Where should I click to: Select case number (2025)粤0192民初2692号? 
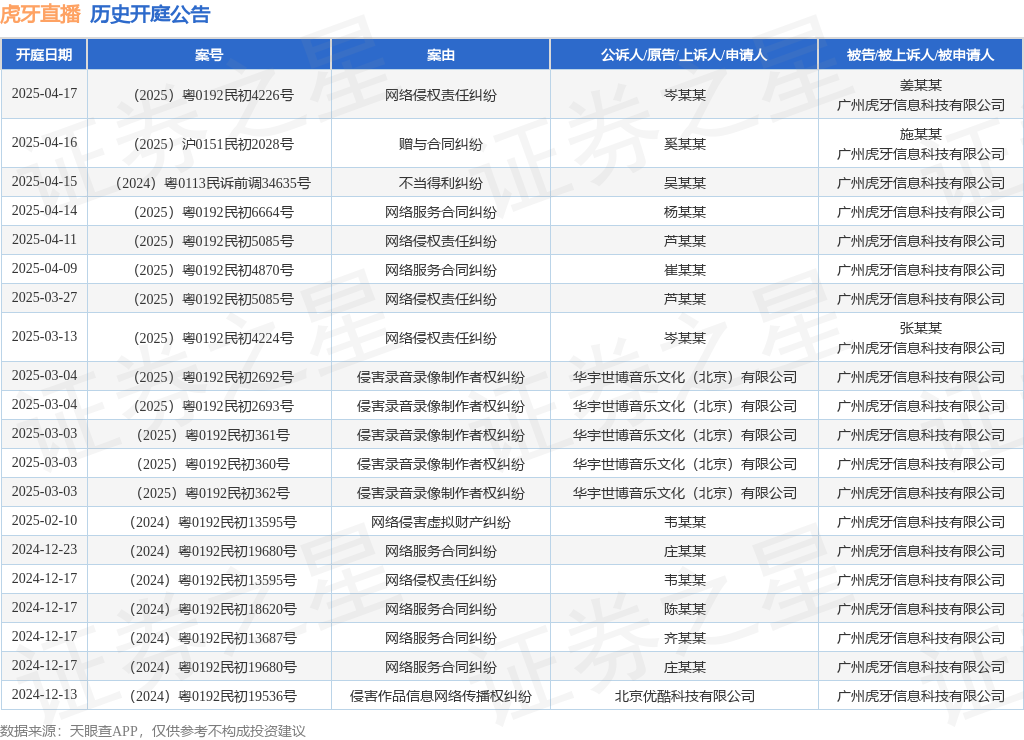click(214, 378)
